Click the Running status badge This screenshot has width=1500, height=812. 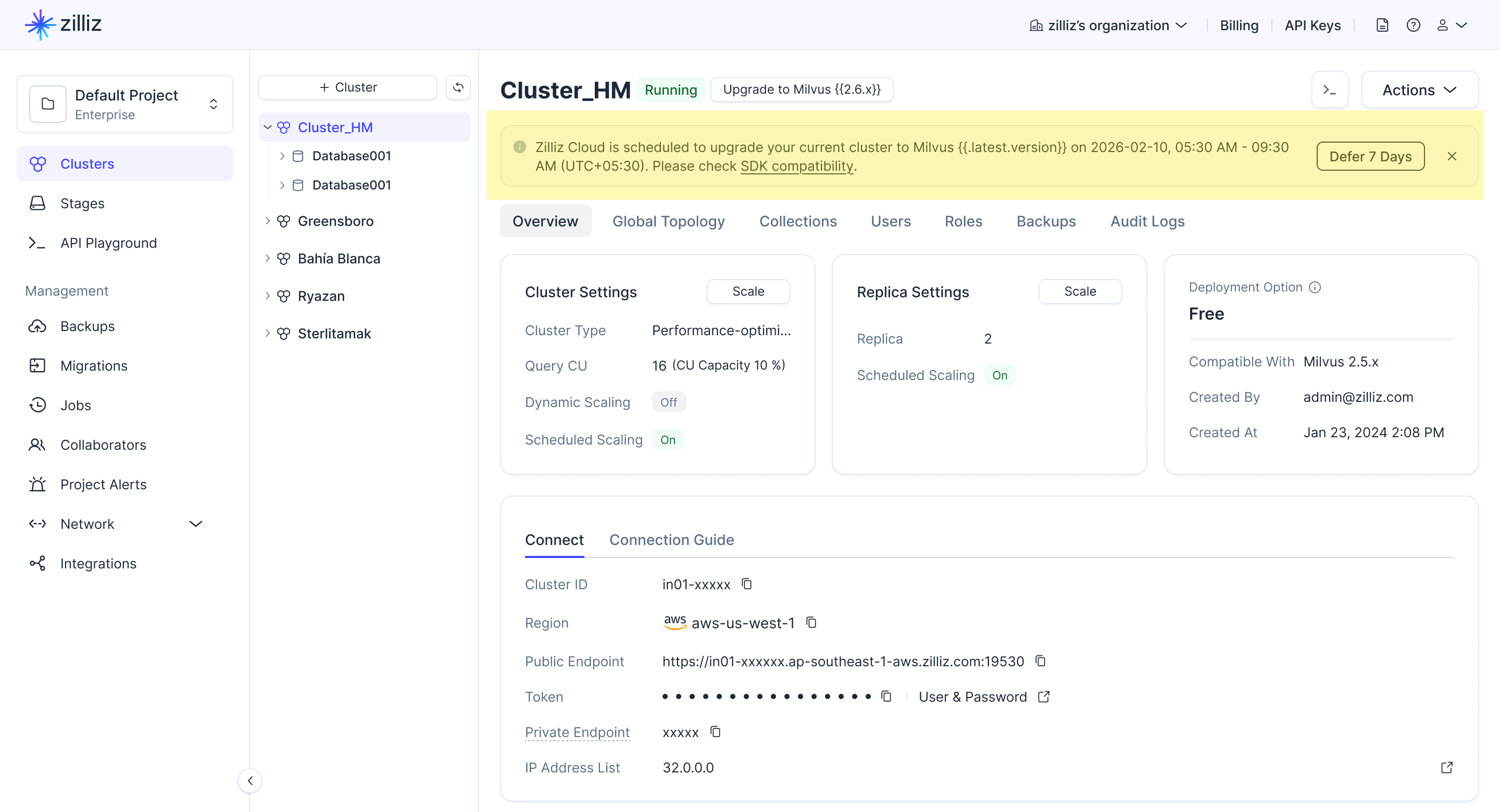671,90
